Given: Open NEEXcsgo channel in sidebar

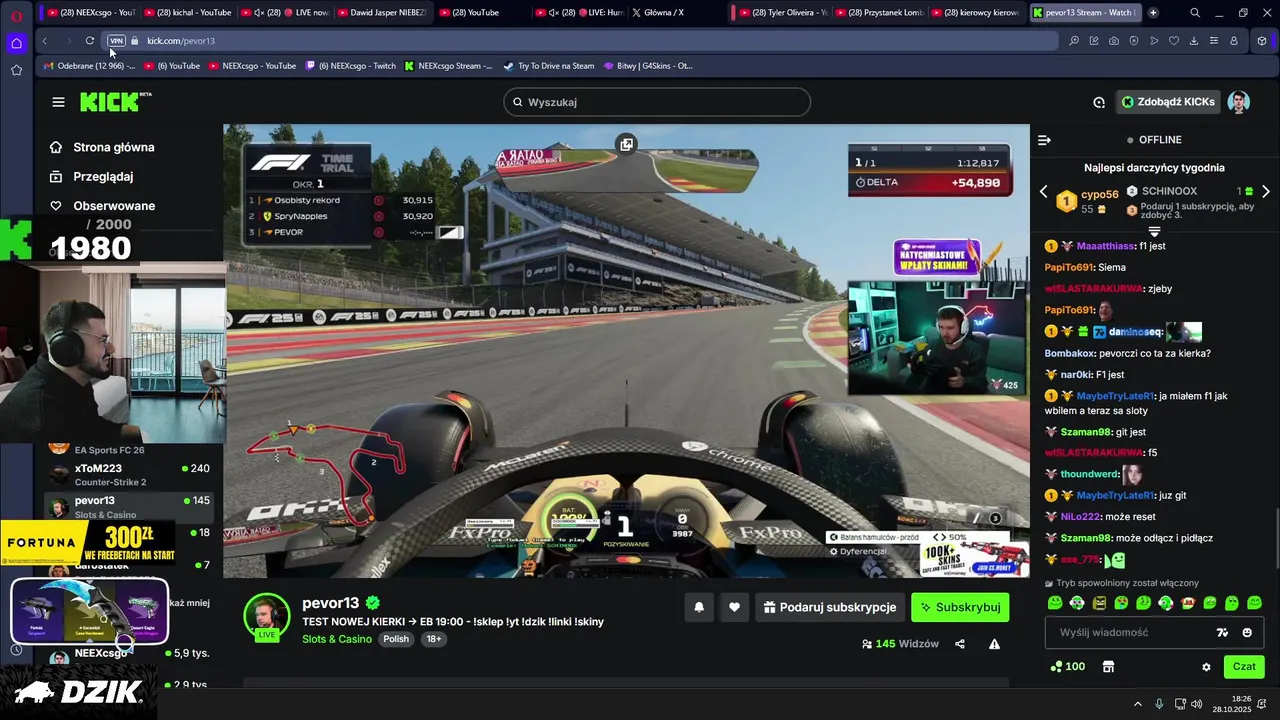Looking at the screenshot, I should (130, 654).
